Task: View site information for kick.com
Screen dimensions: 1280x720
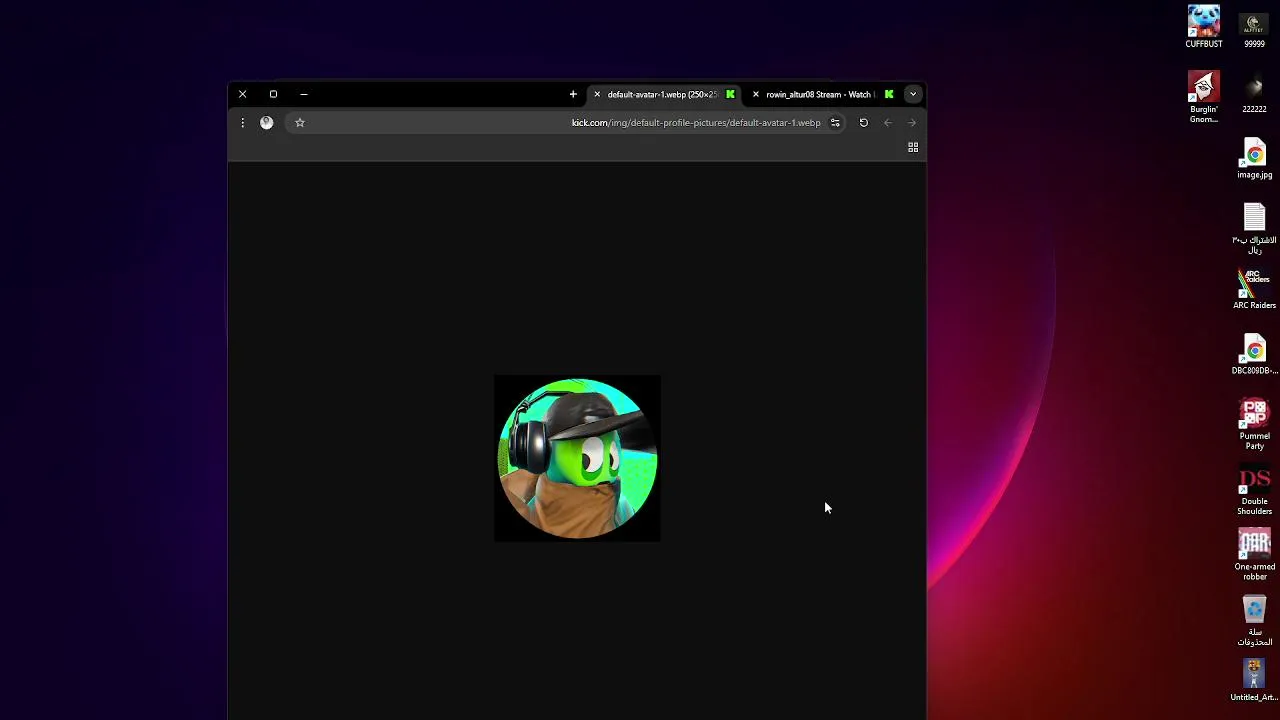Action: (835, 122)
